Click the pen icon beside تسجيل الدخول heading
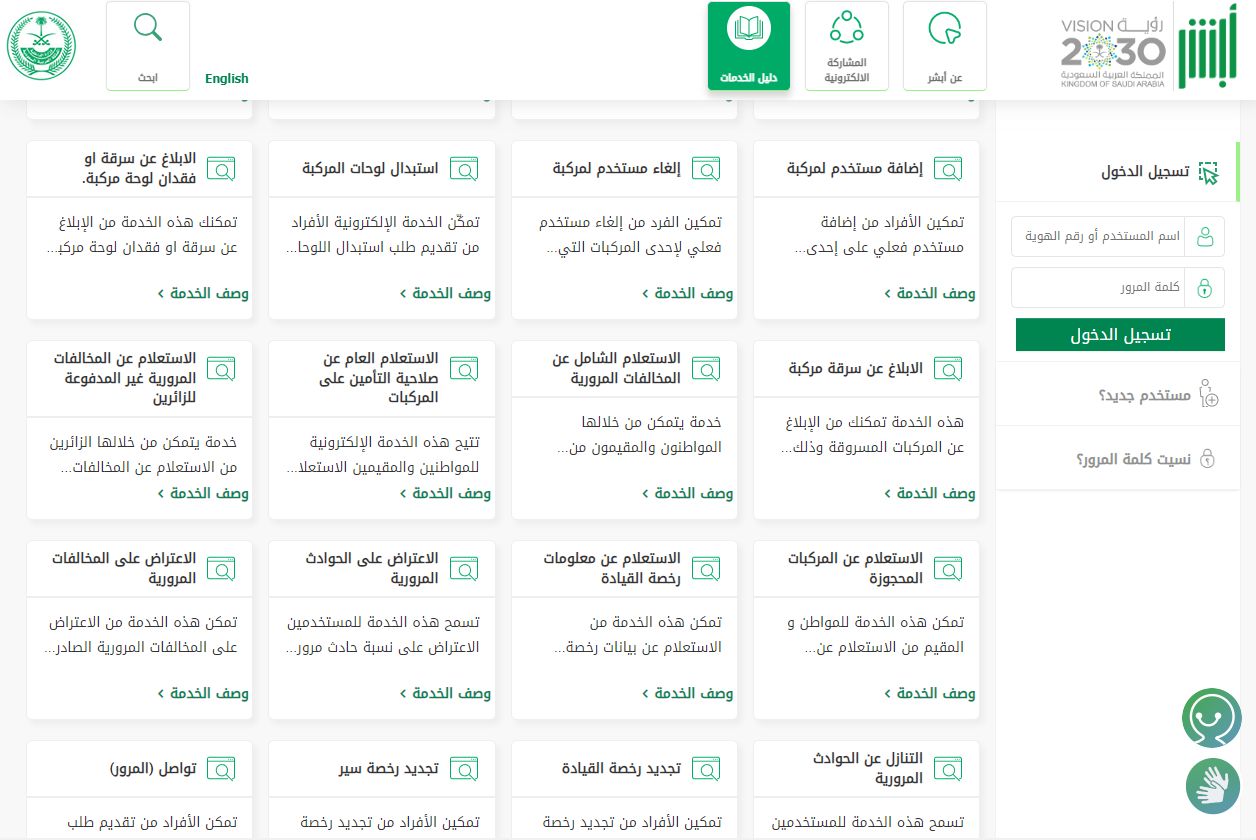The height and width of the screenshot is (840, 1256). 1208,172
